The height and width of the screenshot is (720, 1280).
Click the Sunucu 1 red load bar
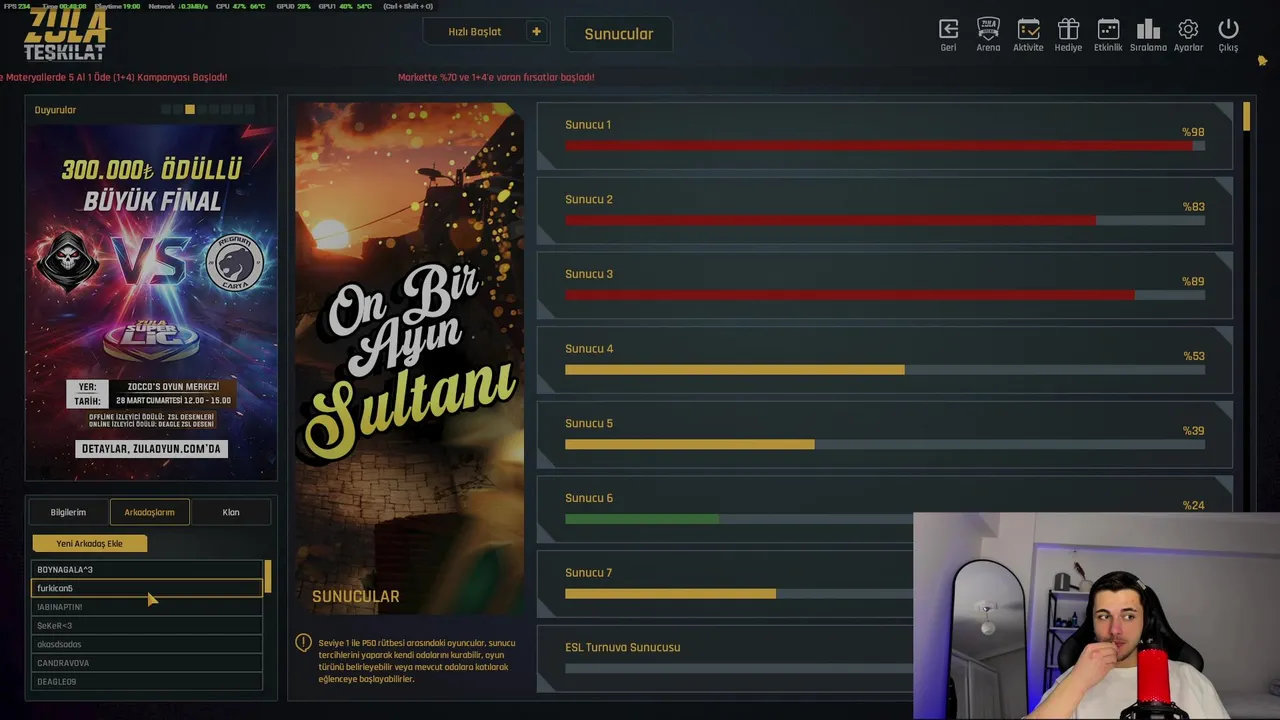pyautogui.click(x=878, y=146)
